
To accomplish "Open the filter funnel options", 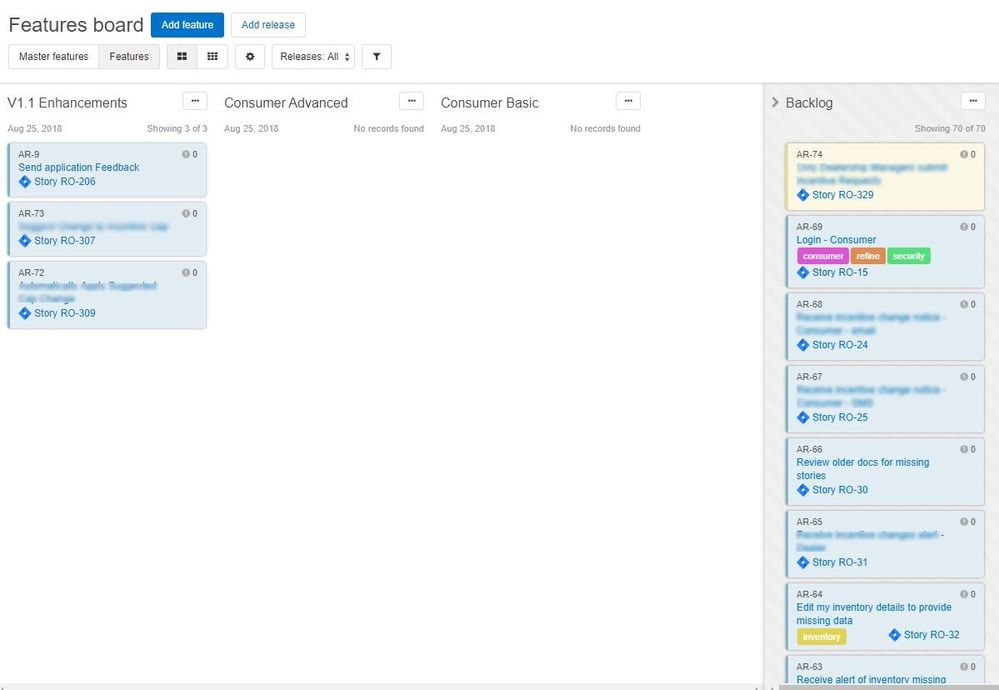I will pos(377,56).
